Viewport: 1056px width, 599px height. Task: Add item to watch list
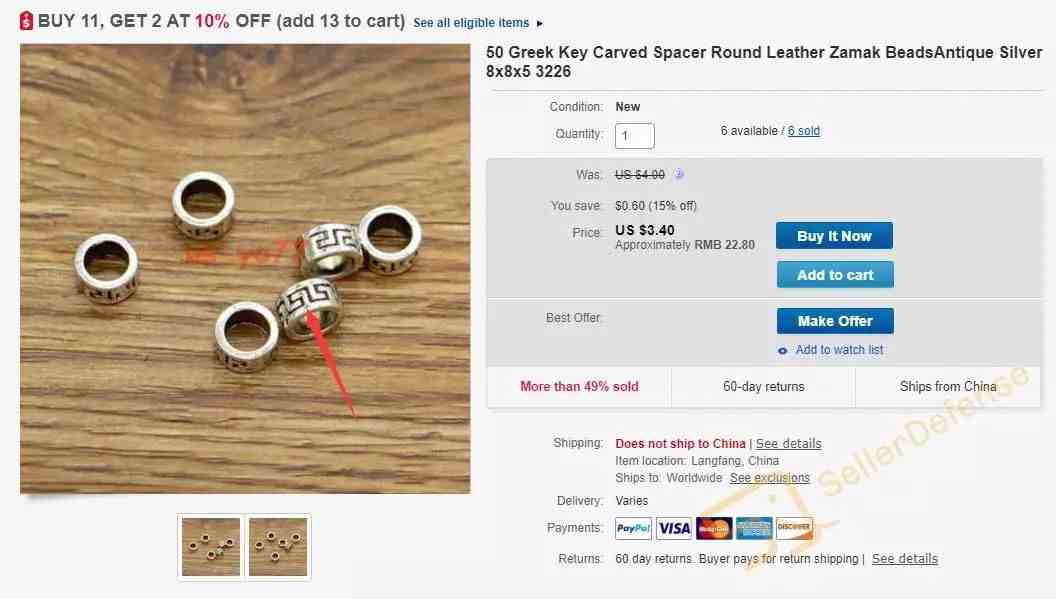pos(839,350)
